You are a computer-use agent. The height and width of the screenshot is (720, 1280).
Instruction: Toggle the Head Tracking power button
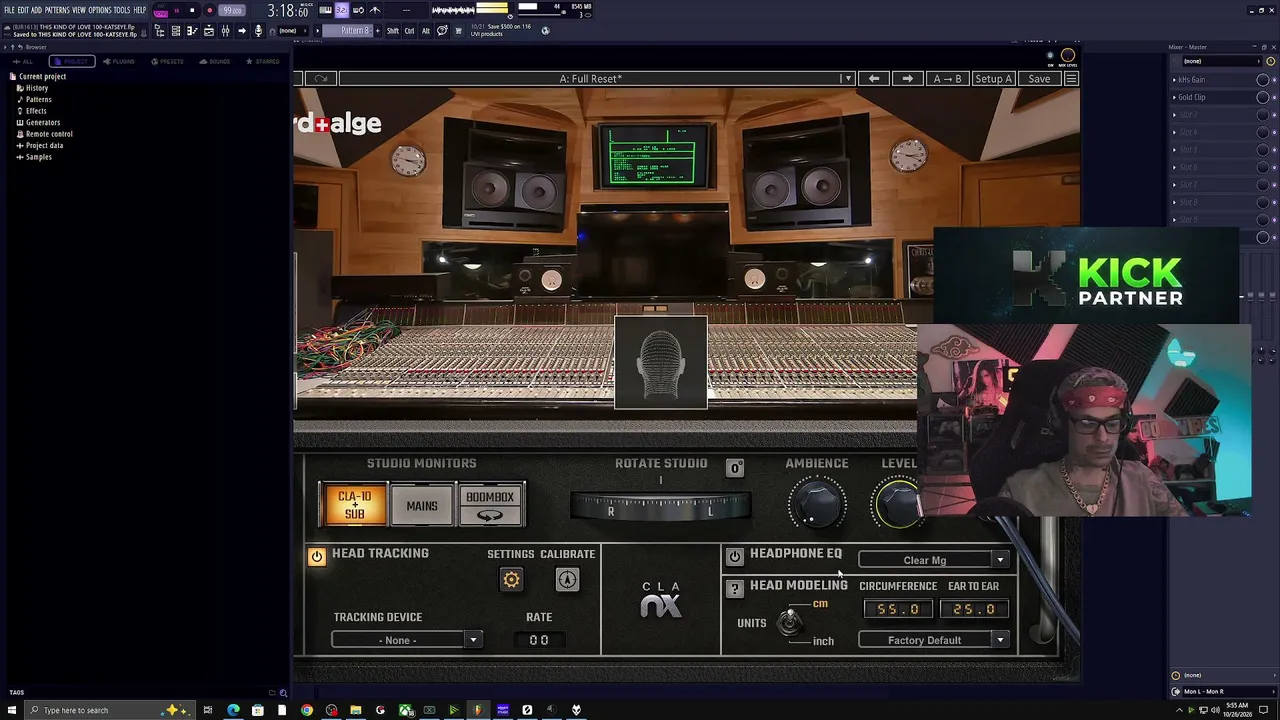coord(316,556)
